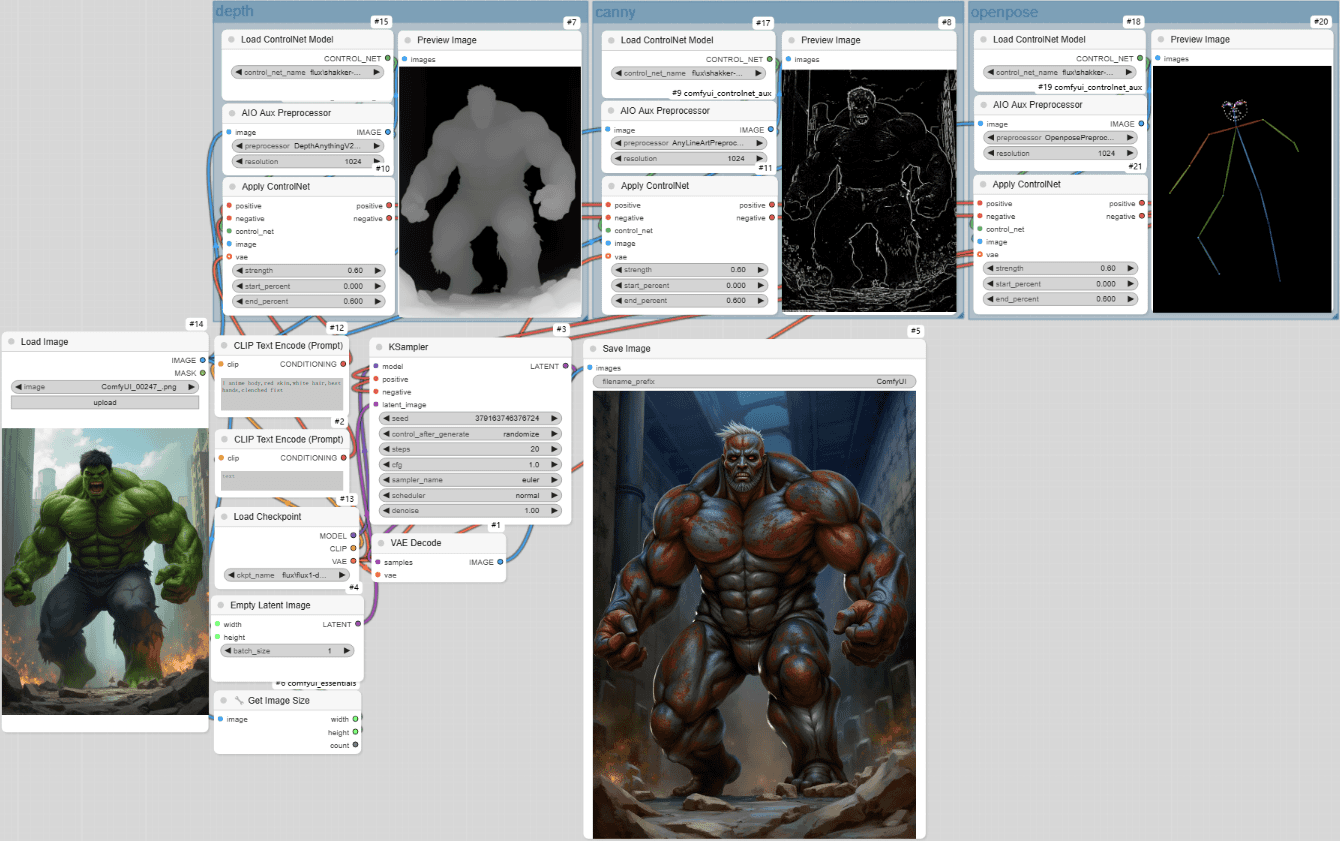Open the control_net_name dropdown in depth group
The width and height of the screenshot is (1340, 841).
308,72
